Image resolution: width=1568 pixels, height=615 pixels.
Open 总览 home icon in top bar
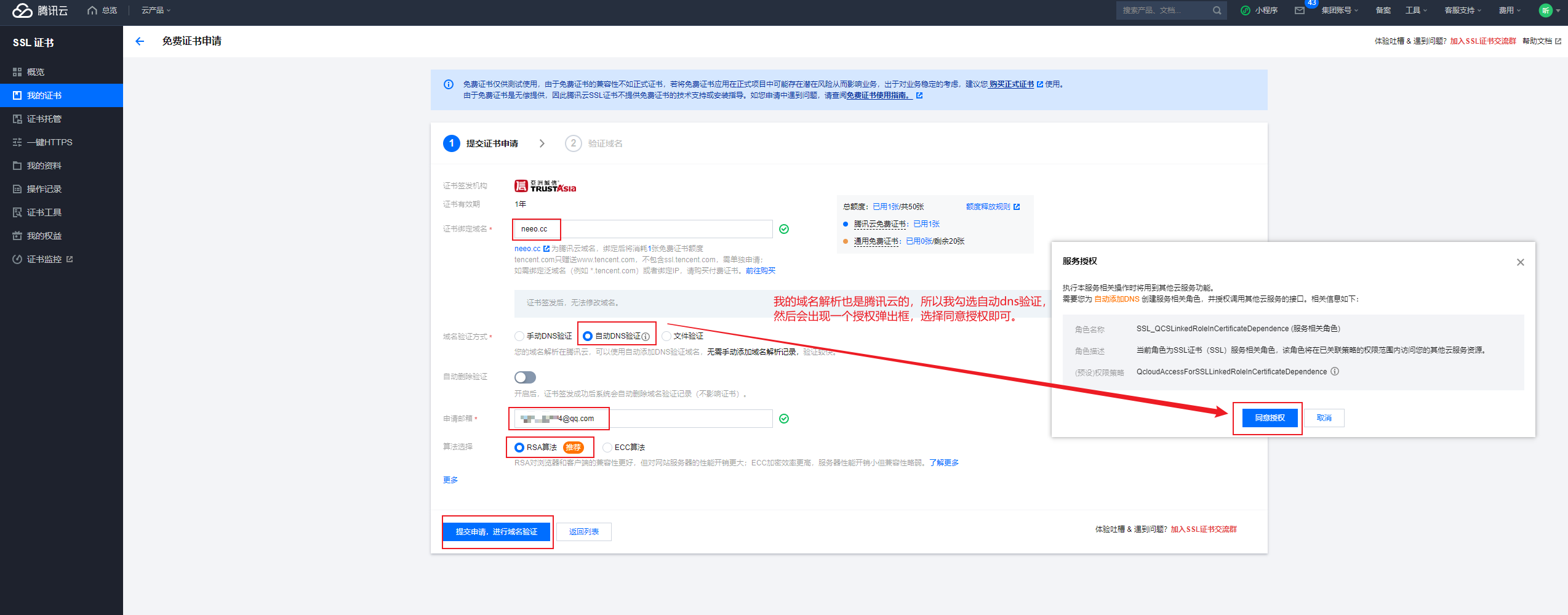click(x=93, y=10)
